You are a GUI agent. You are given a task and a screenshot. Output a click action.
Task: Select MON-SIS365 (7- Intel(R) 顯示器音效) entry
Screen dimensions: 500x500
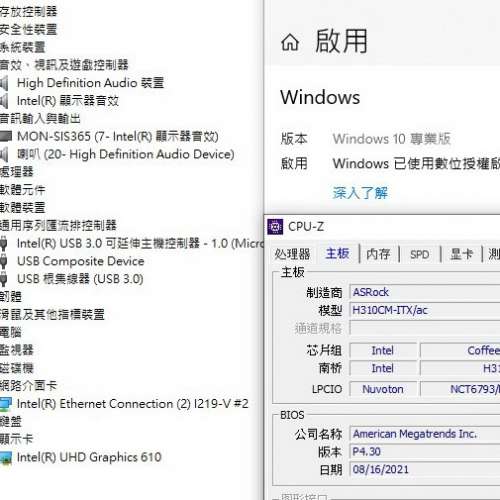(118, 136)
